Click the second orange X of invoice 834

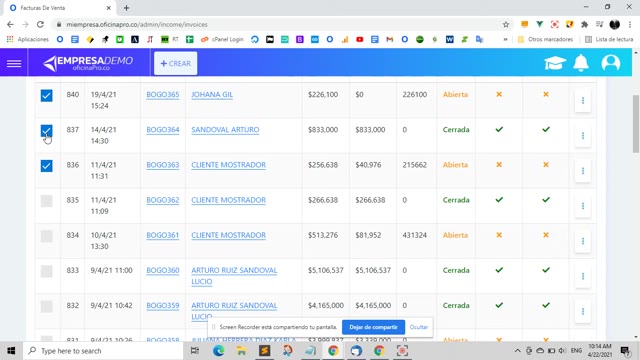click(x=546, y=235)
